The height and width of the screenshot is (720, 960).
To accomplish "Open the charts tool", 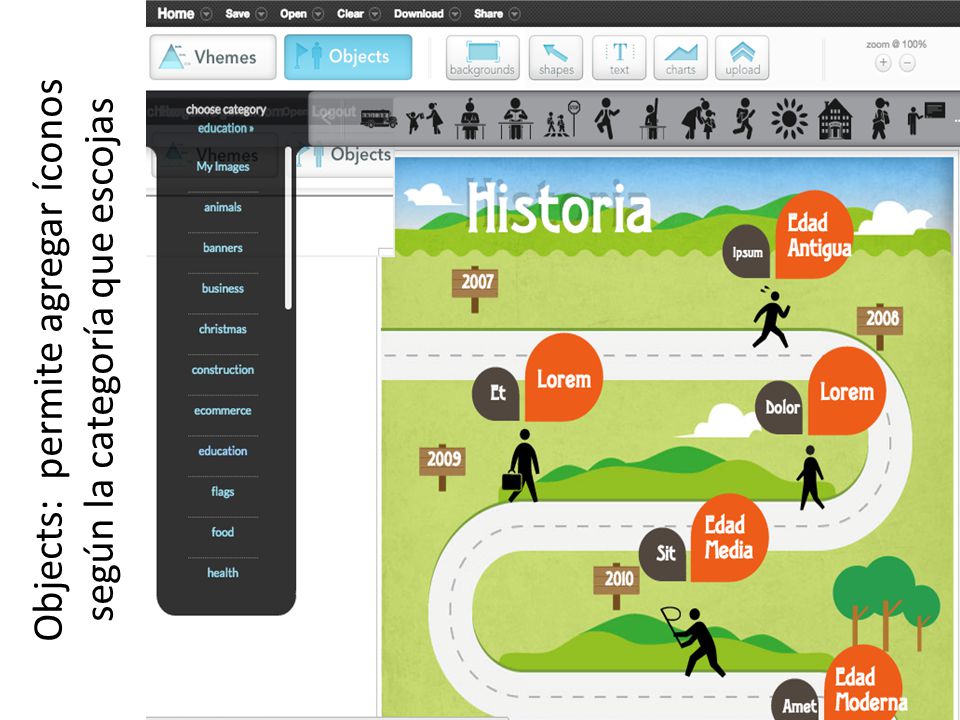I will pyautogui.click(x=680, y=58).
